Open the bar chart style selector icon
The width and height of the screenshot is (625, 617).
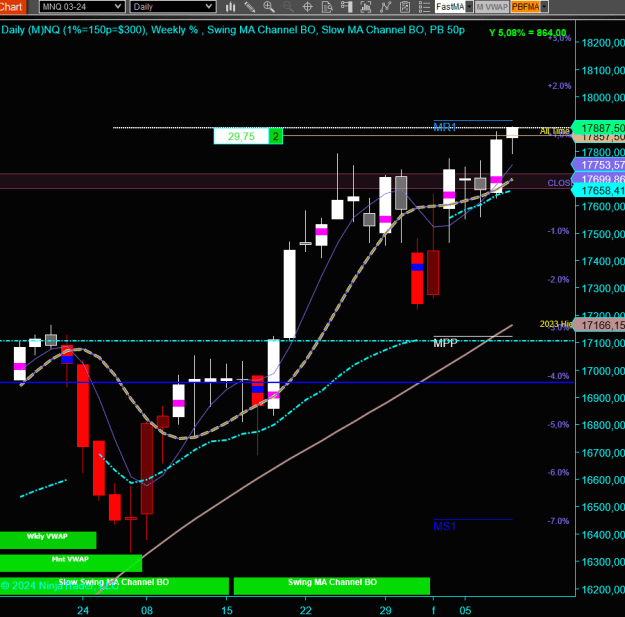pyautogui.click(x=230, y=7)
